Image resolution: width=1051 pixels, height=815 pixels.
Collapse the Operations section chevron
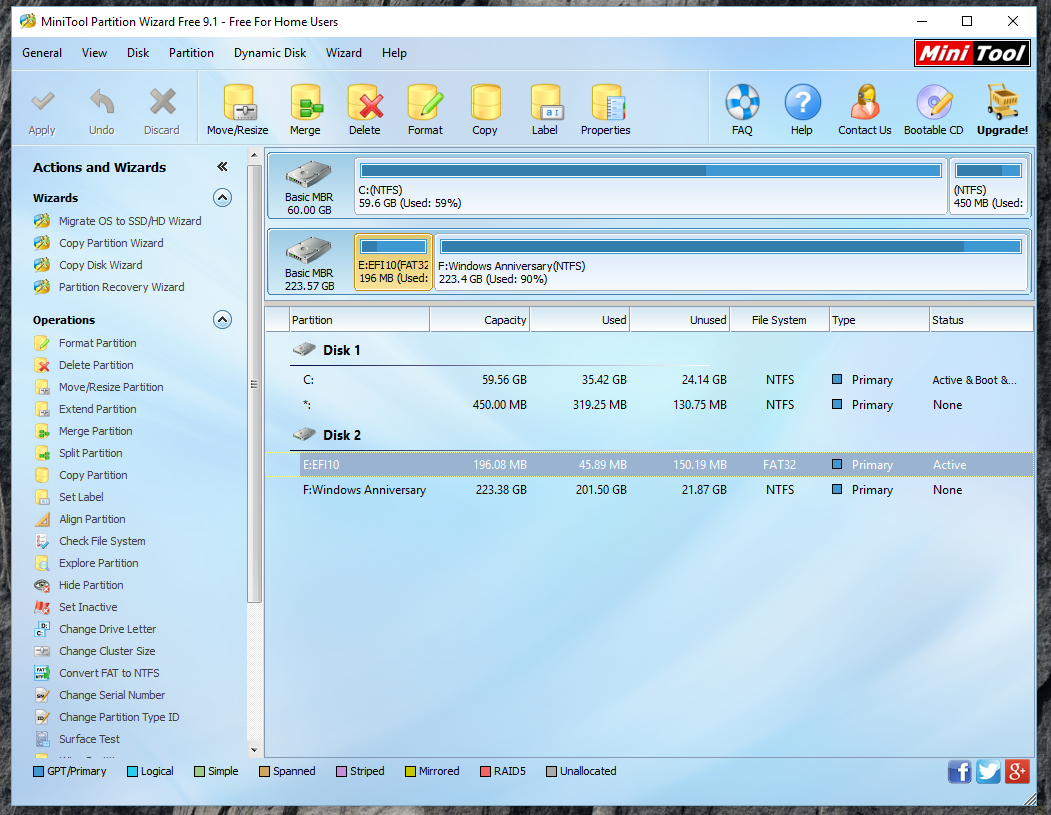223,320
